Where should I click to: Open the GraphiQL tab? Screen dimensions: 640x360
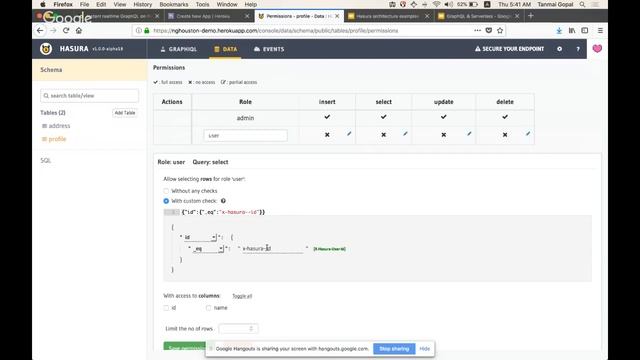click(x=178, y=49)
